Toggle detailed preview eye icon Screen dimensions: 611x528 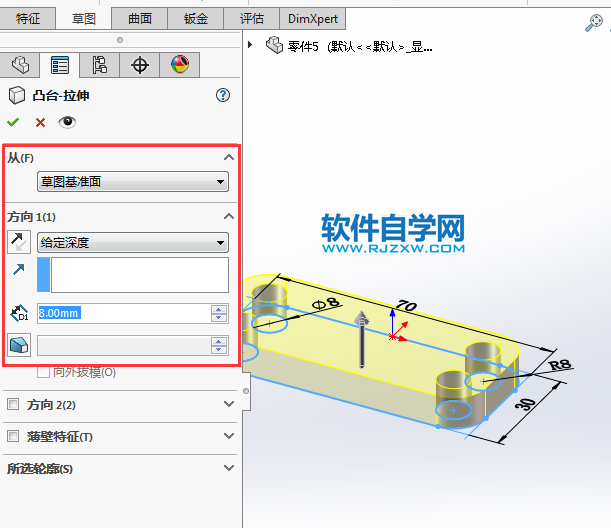(67, 122)
